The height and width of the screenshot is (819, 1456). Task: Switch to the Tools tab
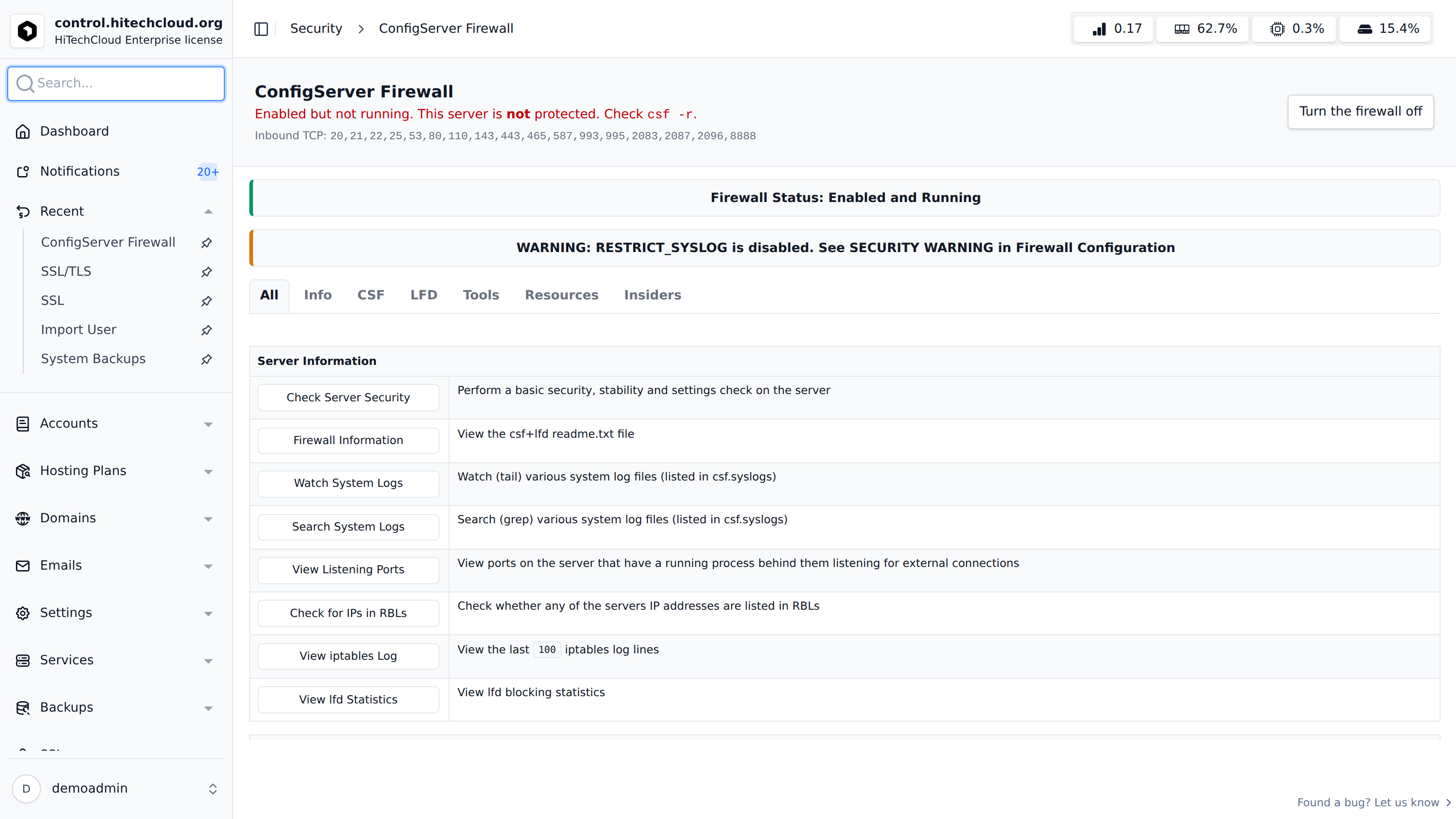(481, 295)
